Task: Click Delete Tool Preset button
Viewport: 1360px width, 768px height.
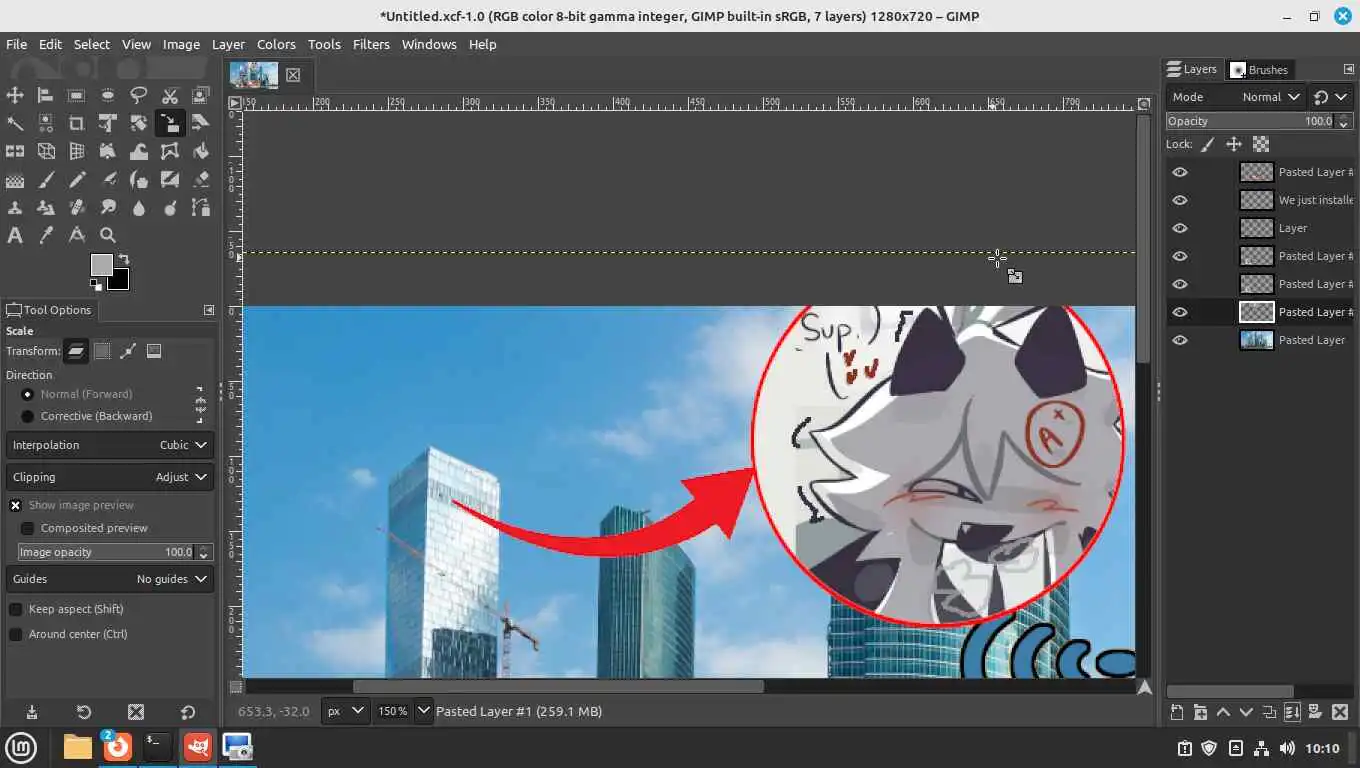Action: (x=136, y=712)
